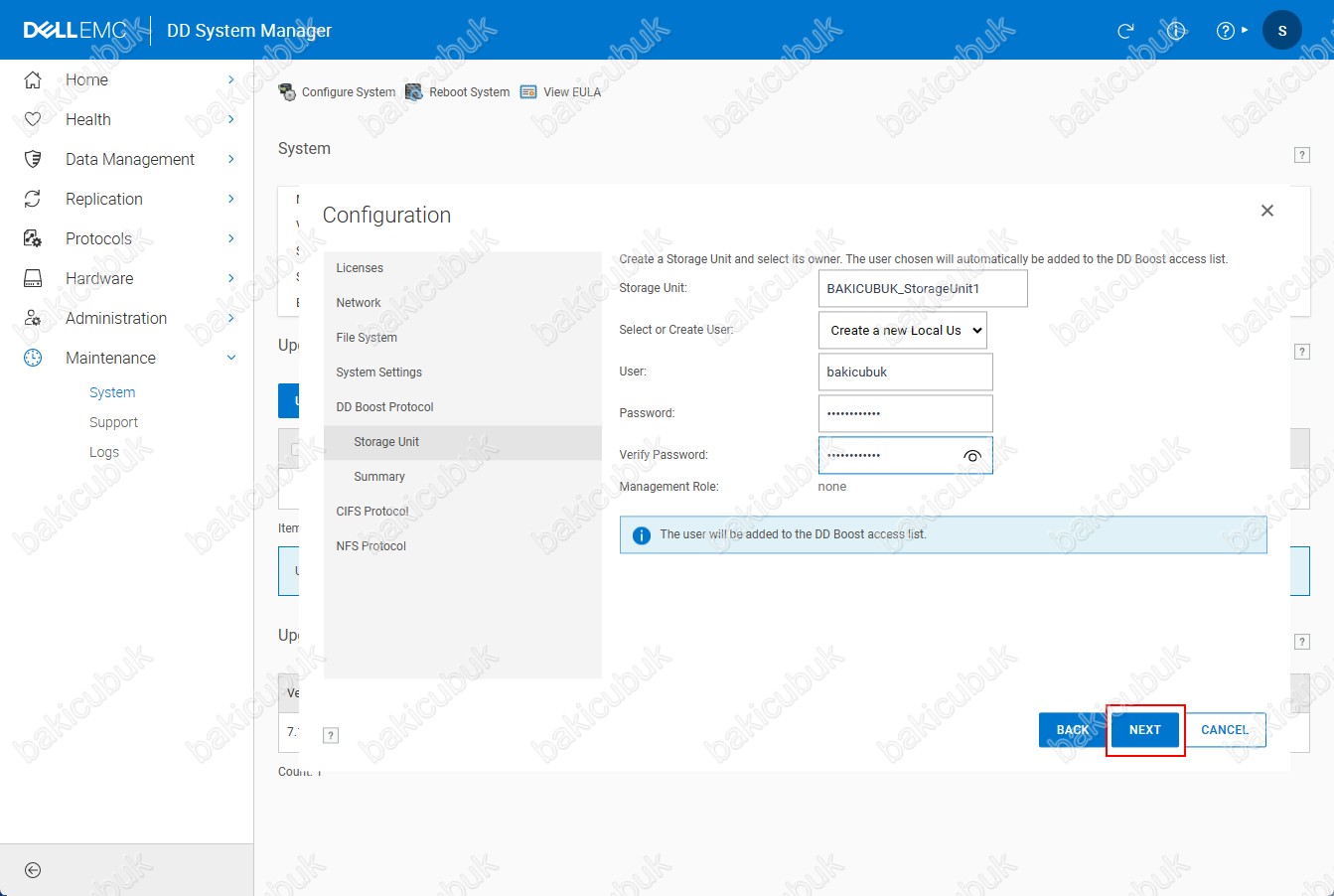The height and width of the screenshot is (896, 1334).
Task: Collapse the sidebar with the back-arrow icon
Action: (x=33, y=870)
